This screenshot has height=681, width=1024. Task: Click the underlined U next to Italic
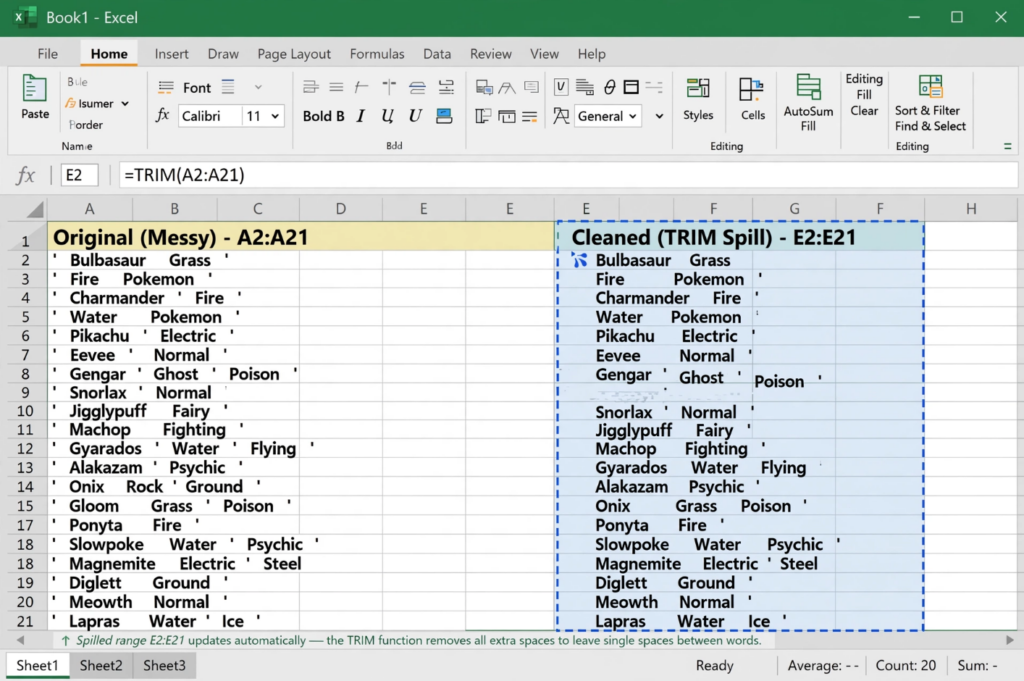[387, 116]
